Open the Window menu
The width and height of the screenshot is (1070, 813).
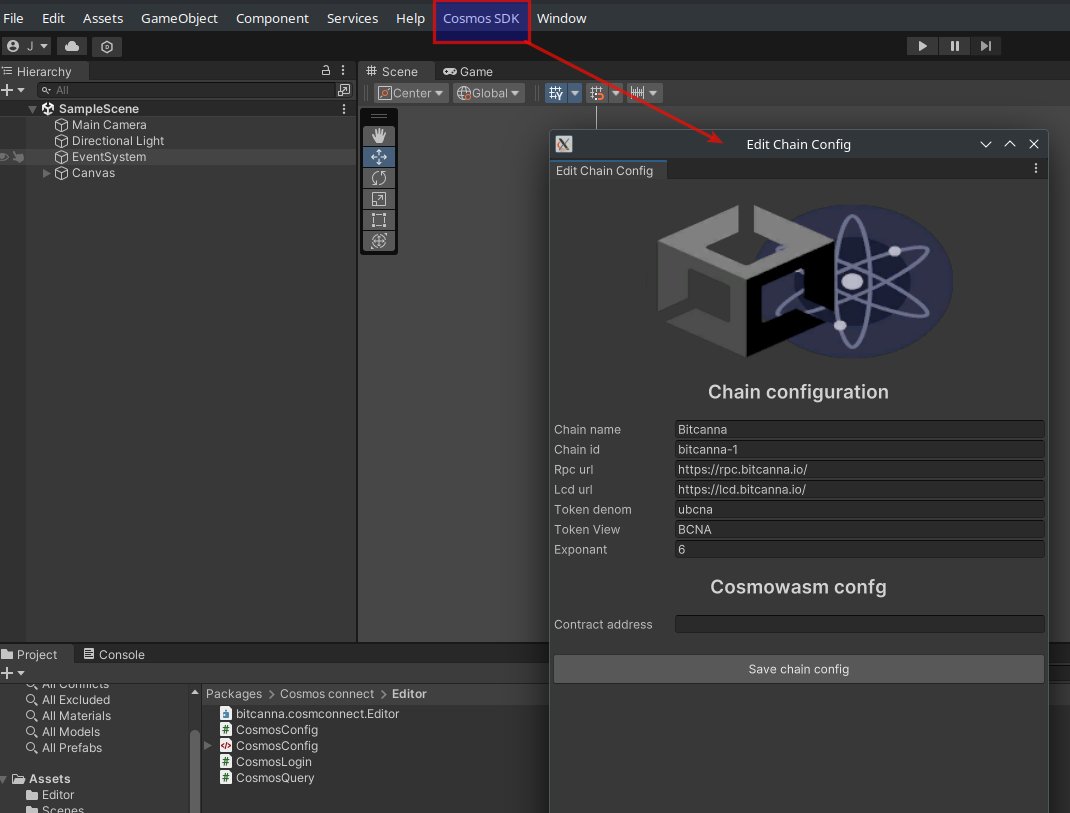point(562,18)
